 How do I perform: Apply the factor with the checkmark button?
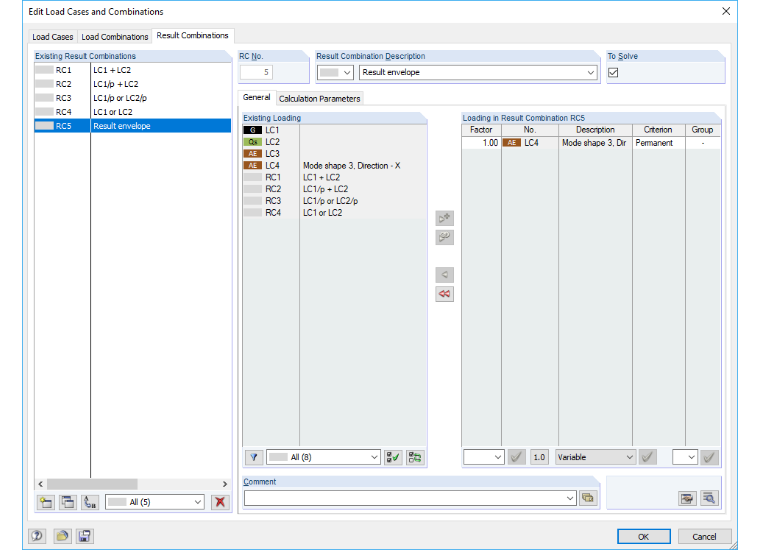point(517,457)
